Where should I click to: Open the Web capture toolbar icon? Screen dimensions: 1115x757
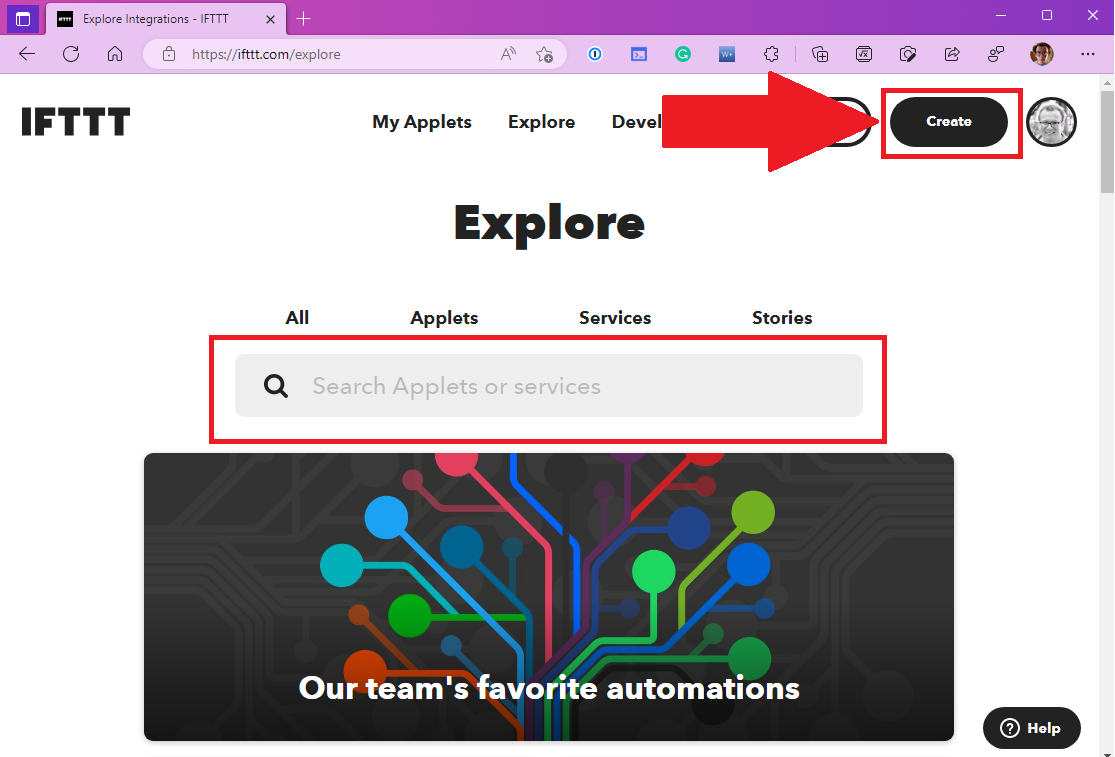pyautogui.click(x=908, y=54)
